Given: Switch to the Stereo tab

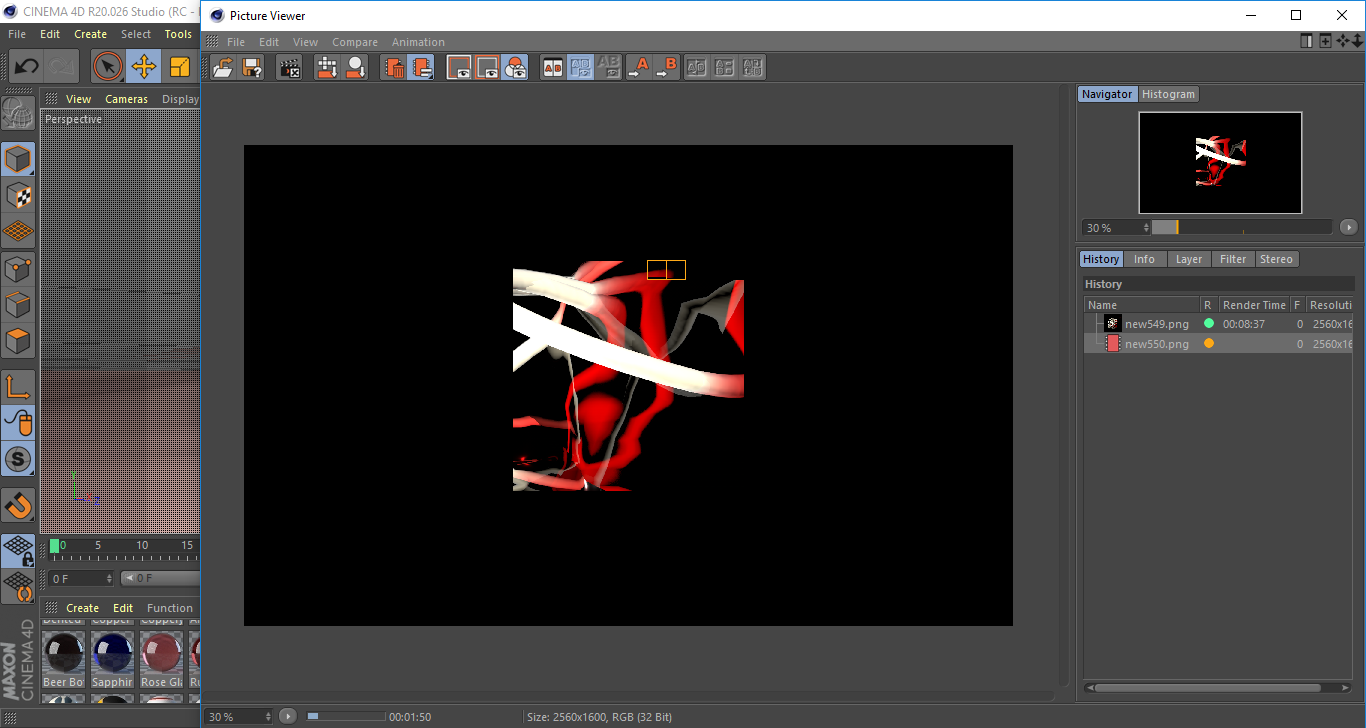Looking at the screenshot, I should (x=1276, y=259).
